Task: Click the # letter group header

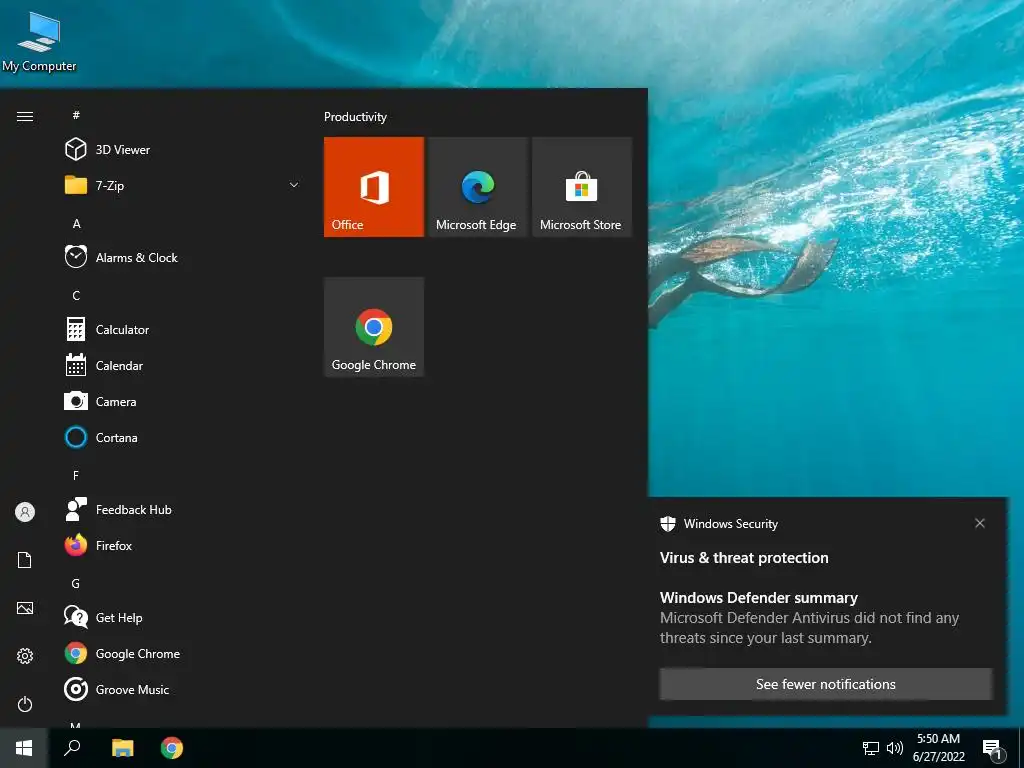Action: click(76, 115)
